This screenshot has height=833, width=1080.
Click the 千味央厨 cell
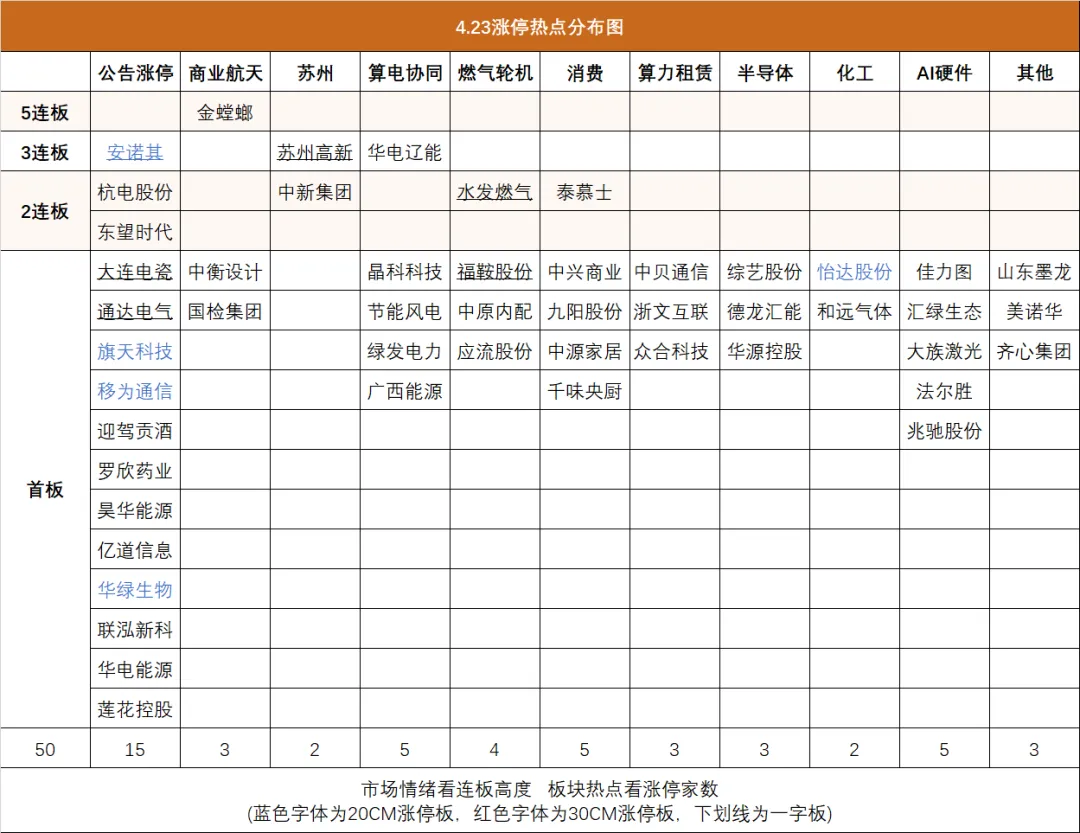(585, 391)
